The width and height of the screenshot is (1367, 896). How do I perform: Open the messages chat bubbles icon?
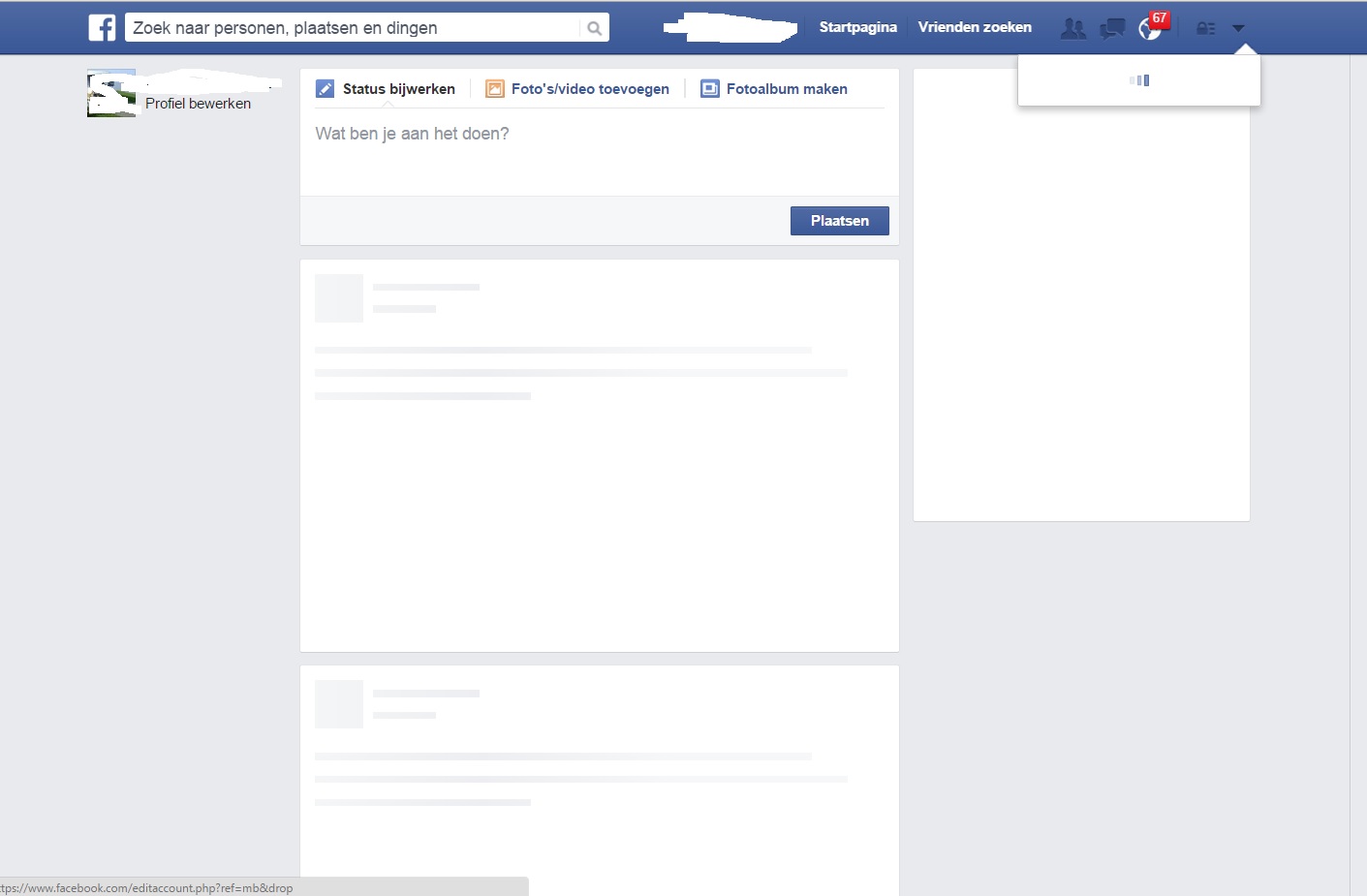pos(1112,28)
